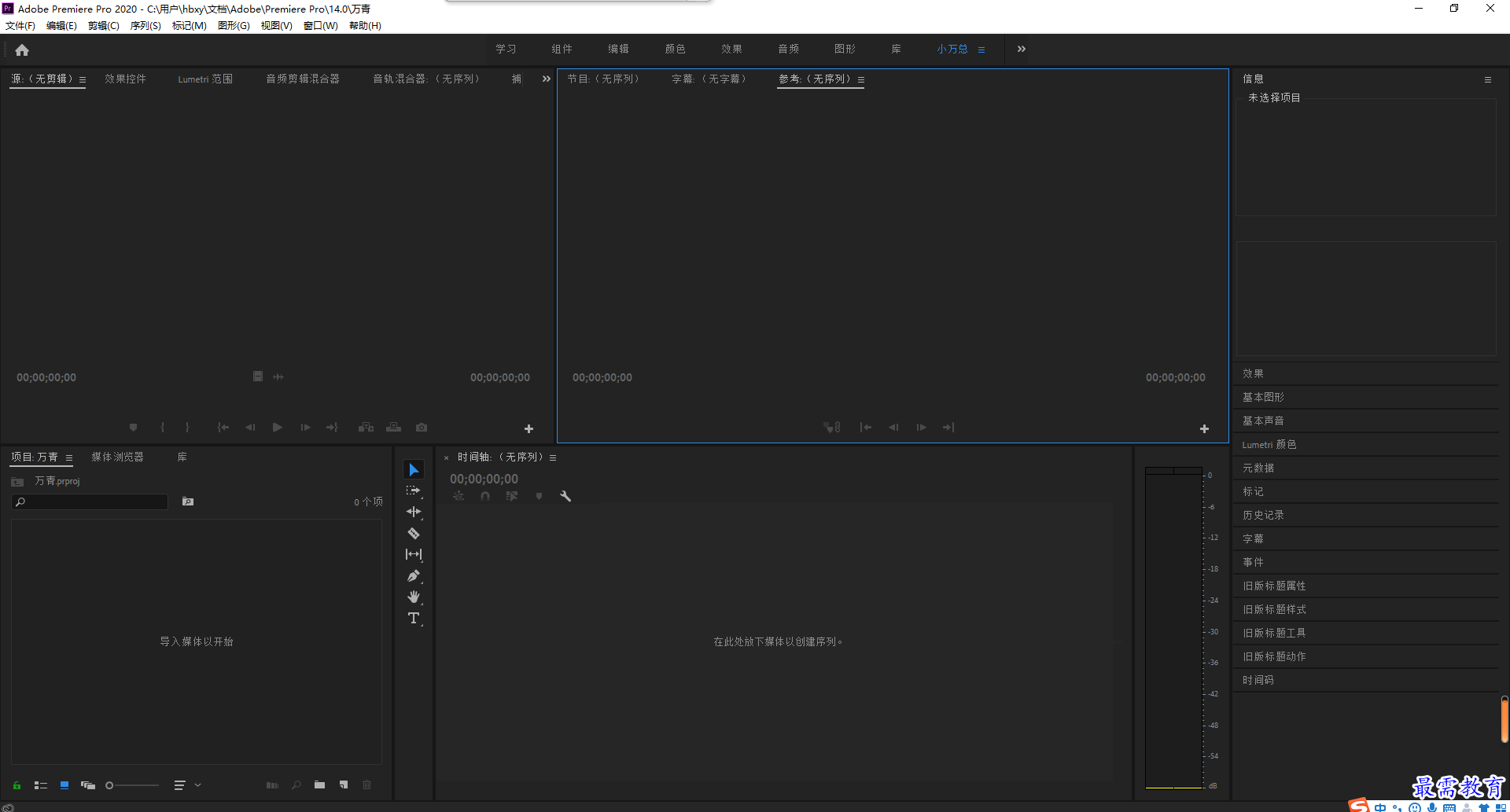Click source monitor Insert icon

click(x=366, y=428)
